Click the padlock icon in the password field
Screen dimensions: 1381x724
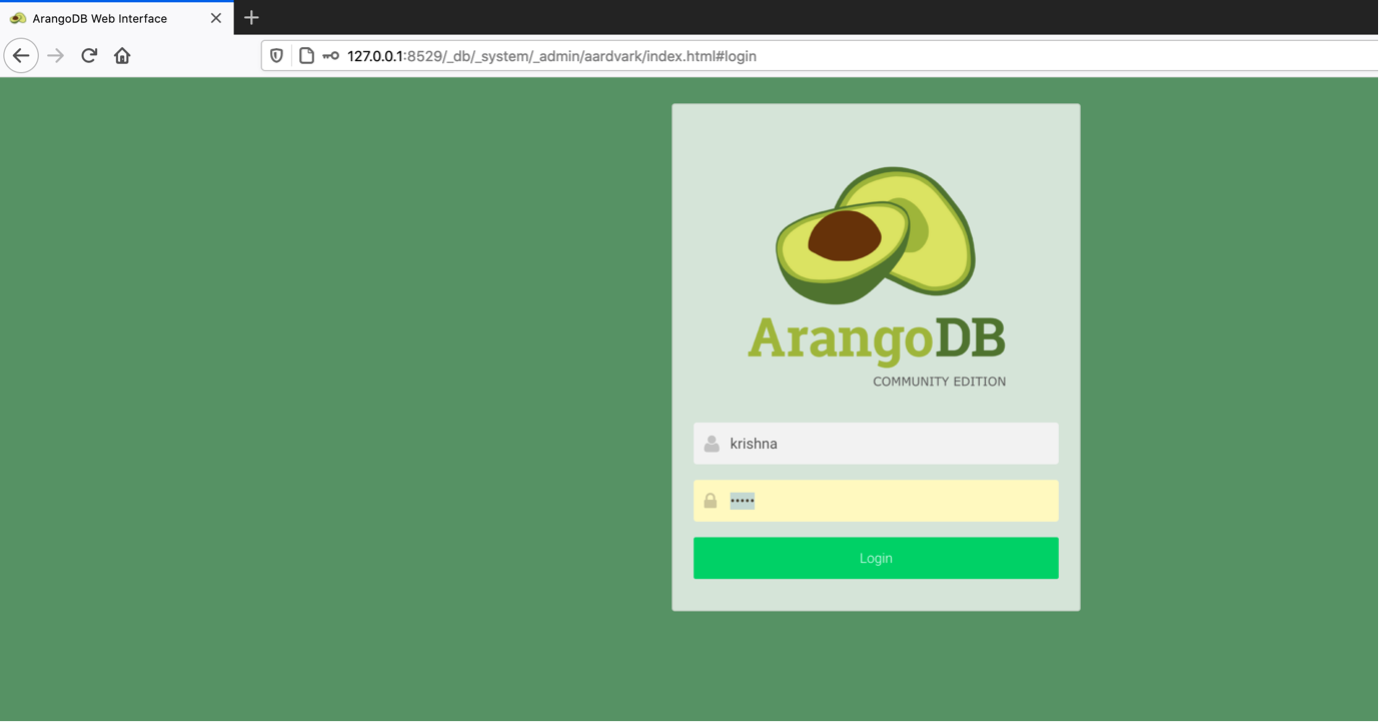(711, 500)
